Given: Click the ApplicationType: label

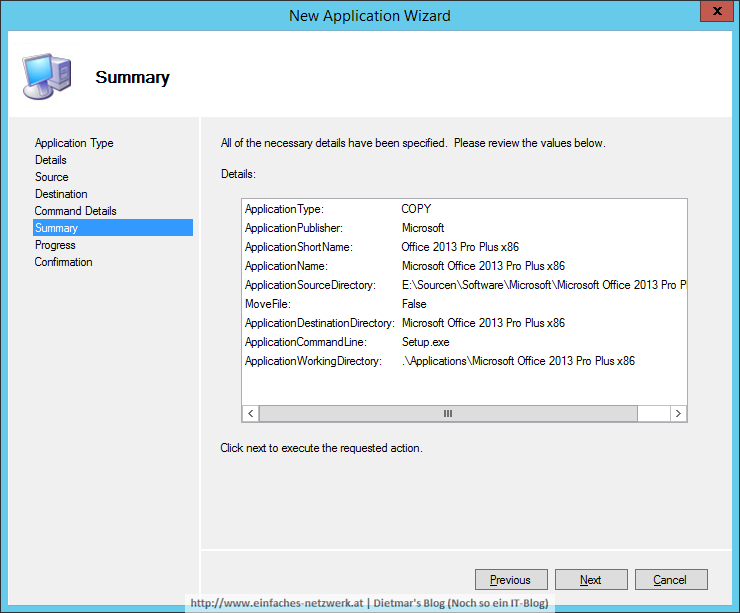Looking at the screenshot, I should click(x=284, y=209).
